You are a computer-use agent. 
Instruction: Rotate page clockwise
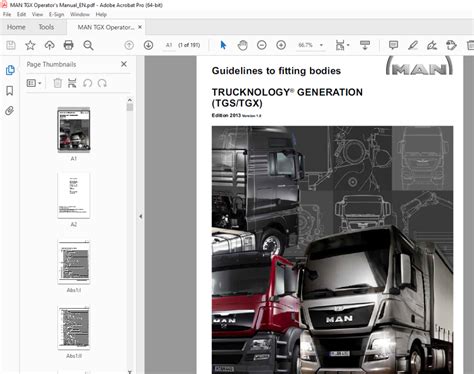pyautogui.click(x=102, y=83)
